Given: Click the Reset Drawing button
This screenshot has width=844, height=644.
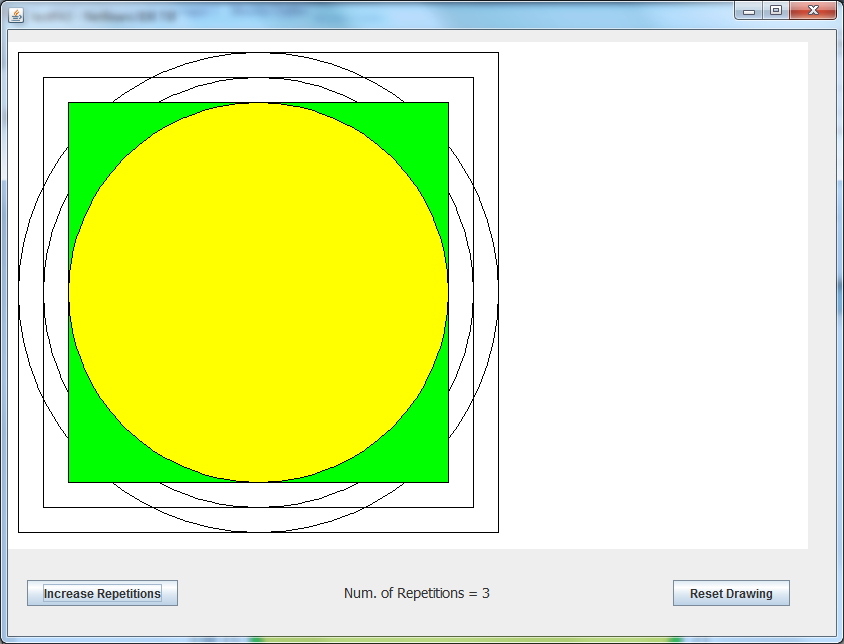Looking at the screenshot, I should click(x=731, y=593).
